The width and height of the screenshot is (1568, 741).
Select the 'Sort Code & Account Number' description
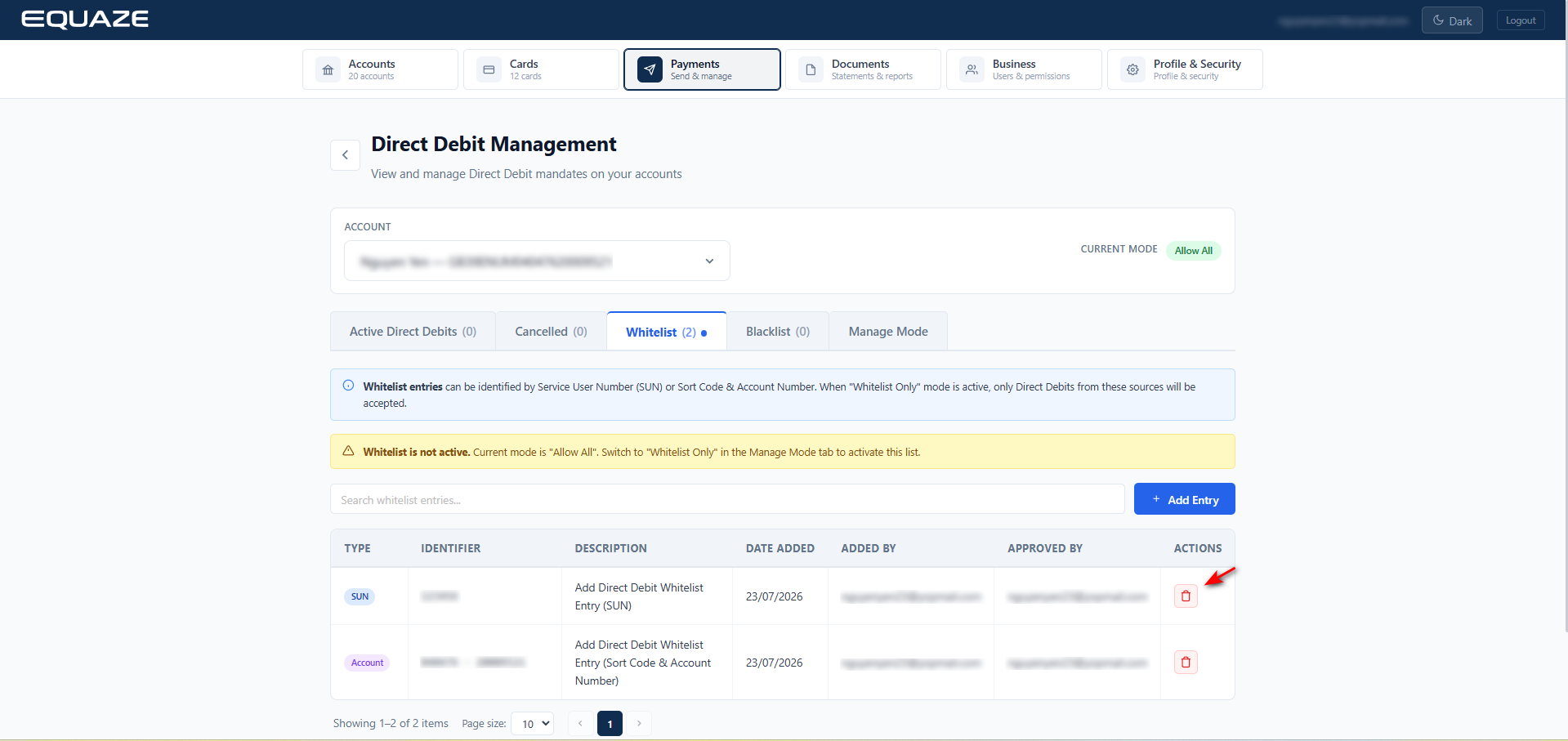(643, 663)
